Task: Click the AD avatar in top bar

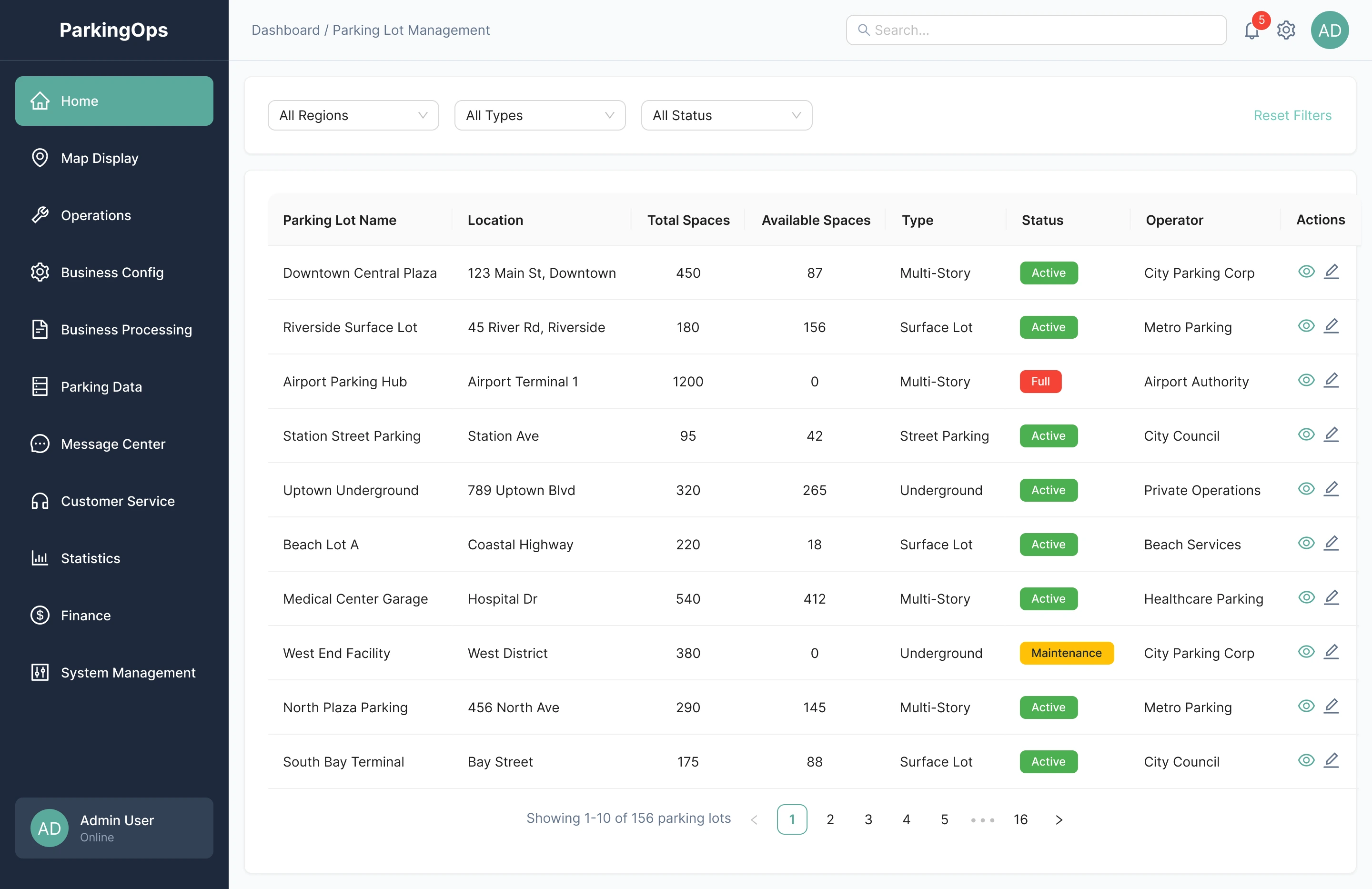Action: coord(1329,30)
